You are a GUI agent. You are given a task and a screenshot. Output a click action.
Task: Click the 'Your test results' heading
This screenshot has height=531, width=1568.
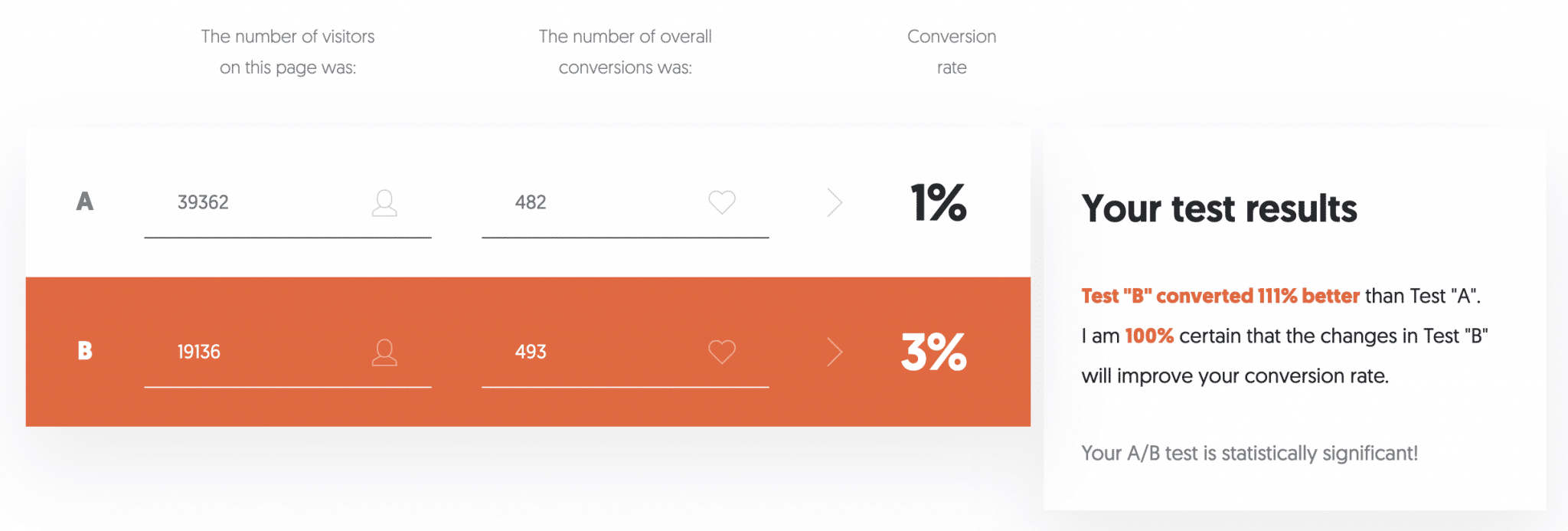pos(1219,208)
